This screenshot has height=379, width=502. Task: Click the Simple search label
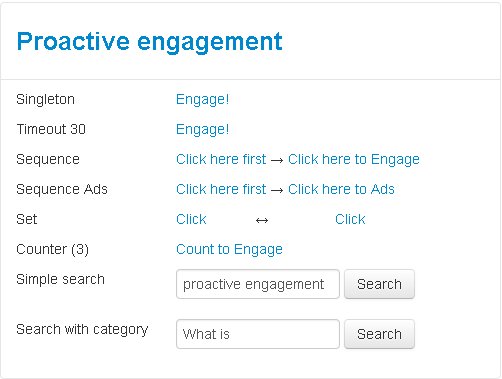(60, 279)
